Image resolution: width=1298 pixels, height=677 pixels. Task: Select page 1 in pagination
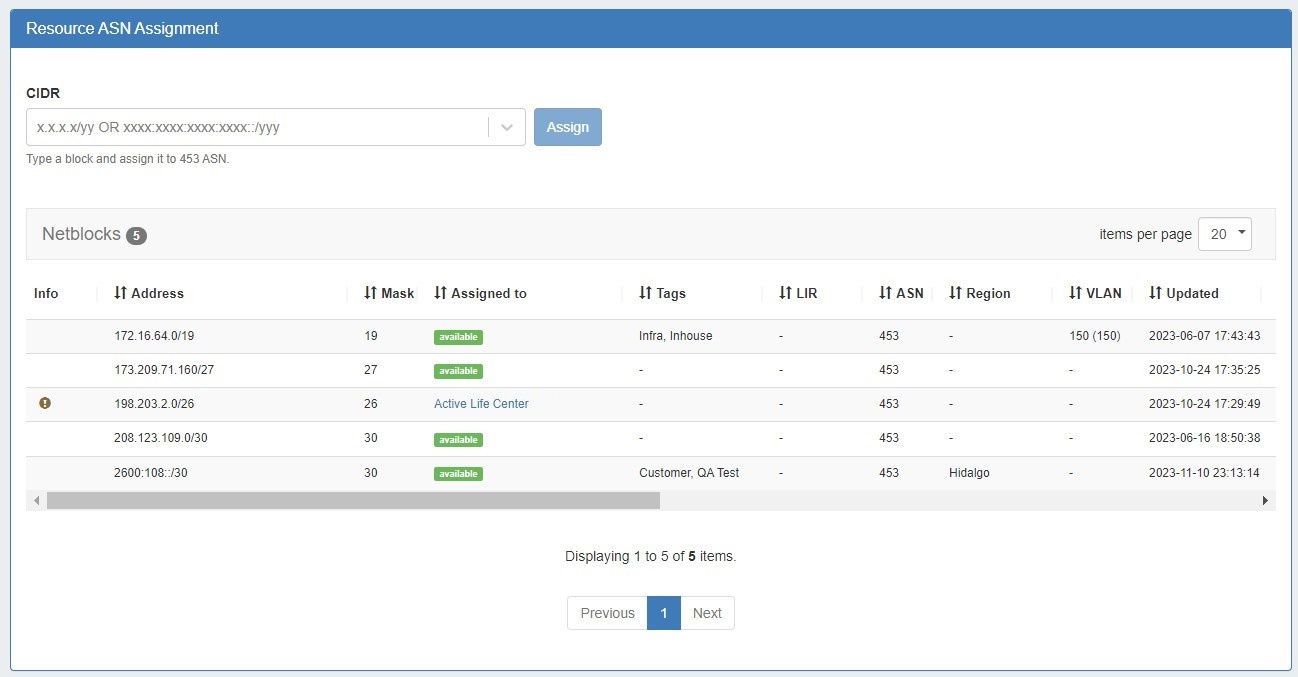[664, 613]
